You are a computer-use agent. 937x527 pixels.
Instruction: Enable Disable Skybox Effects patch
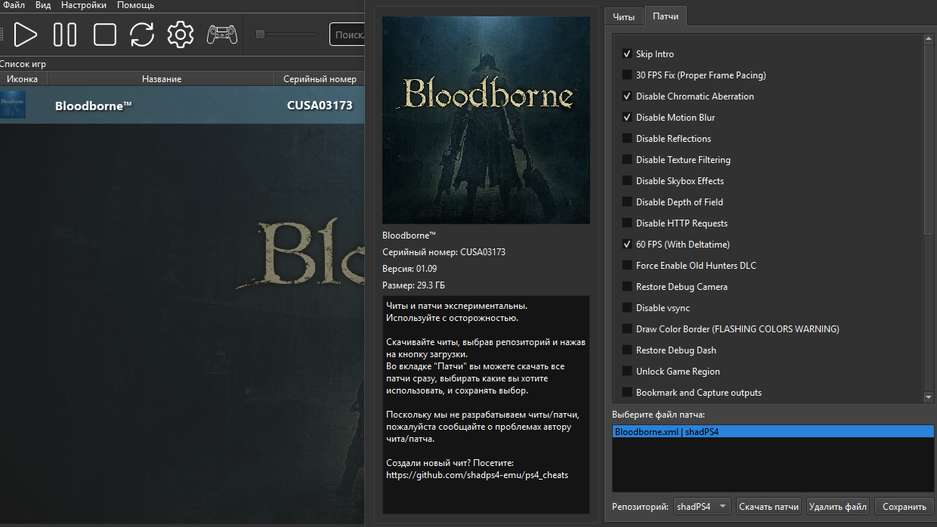click(627, 180)
